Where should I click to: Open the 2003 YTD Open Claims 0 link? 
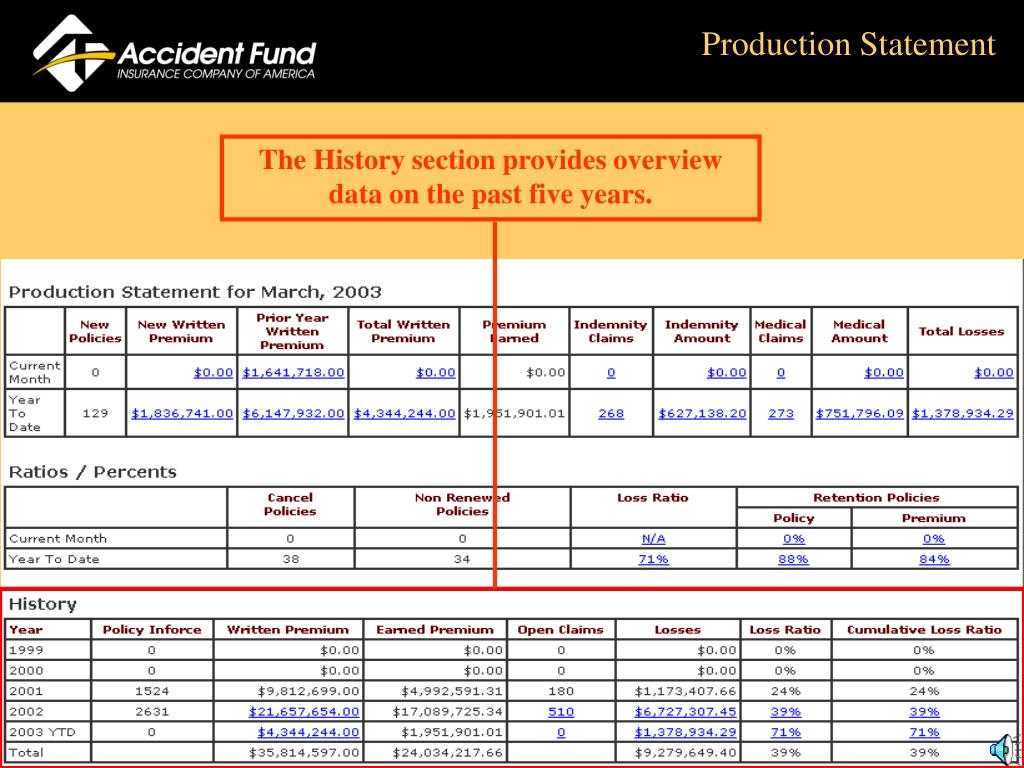(561, 732)
